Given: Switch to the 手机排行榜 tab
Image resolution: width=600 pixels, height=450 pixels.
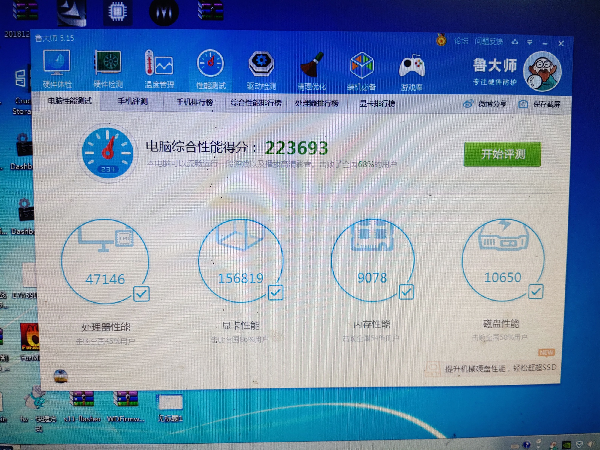Looking at the screenshot, I should (195, 102).
